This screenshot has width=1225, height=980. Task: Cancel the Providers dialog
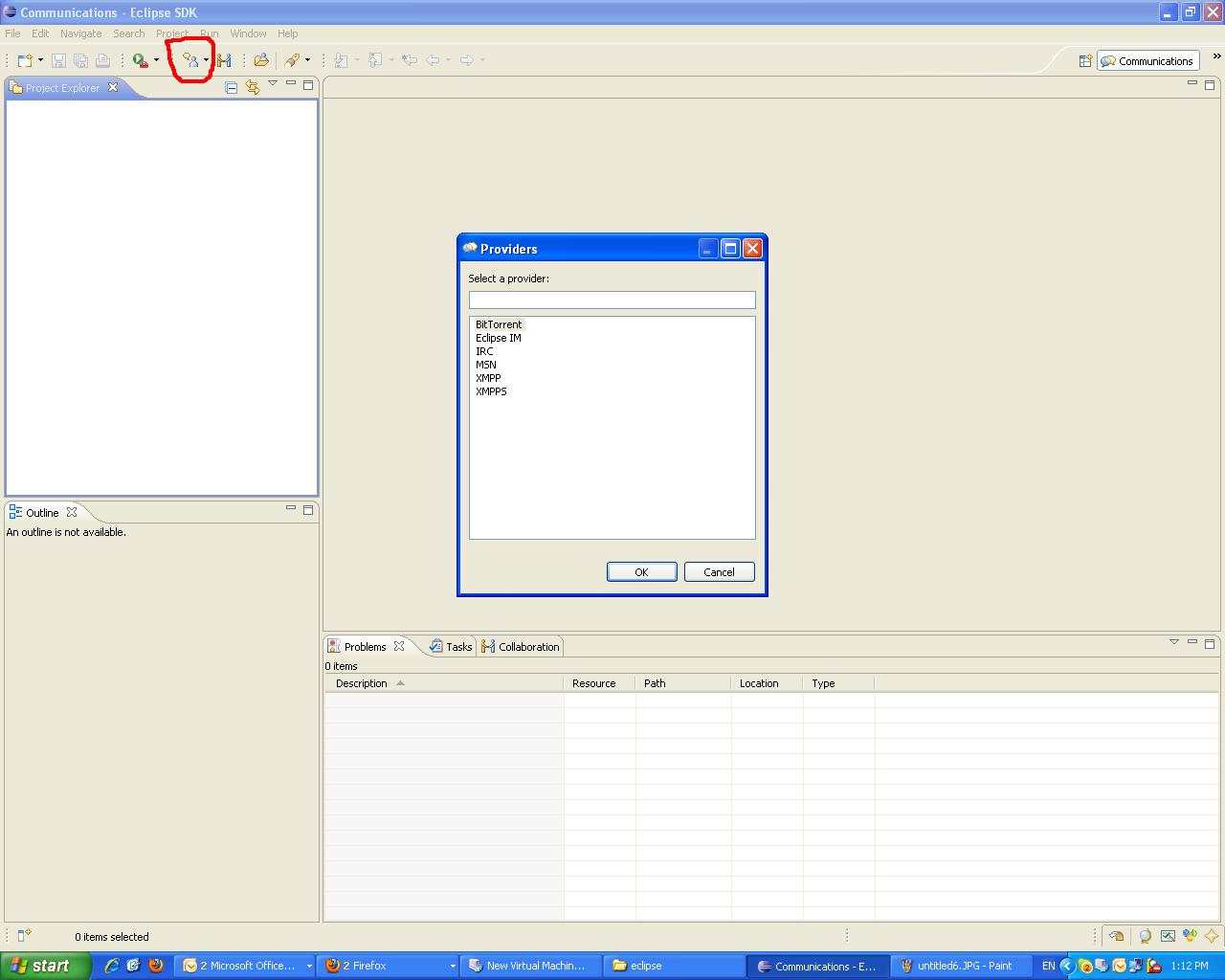(x=720, y=572)
